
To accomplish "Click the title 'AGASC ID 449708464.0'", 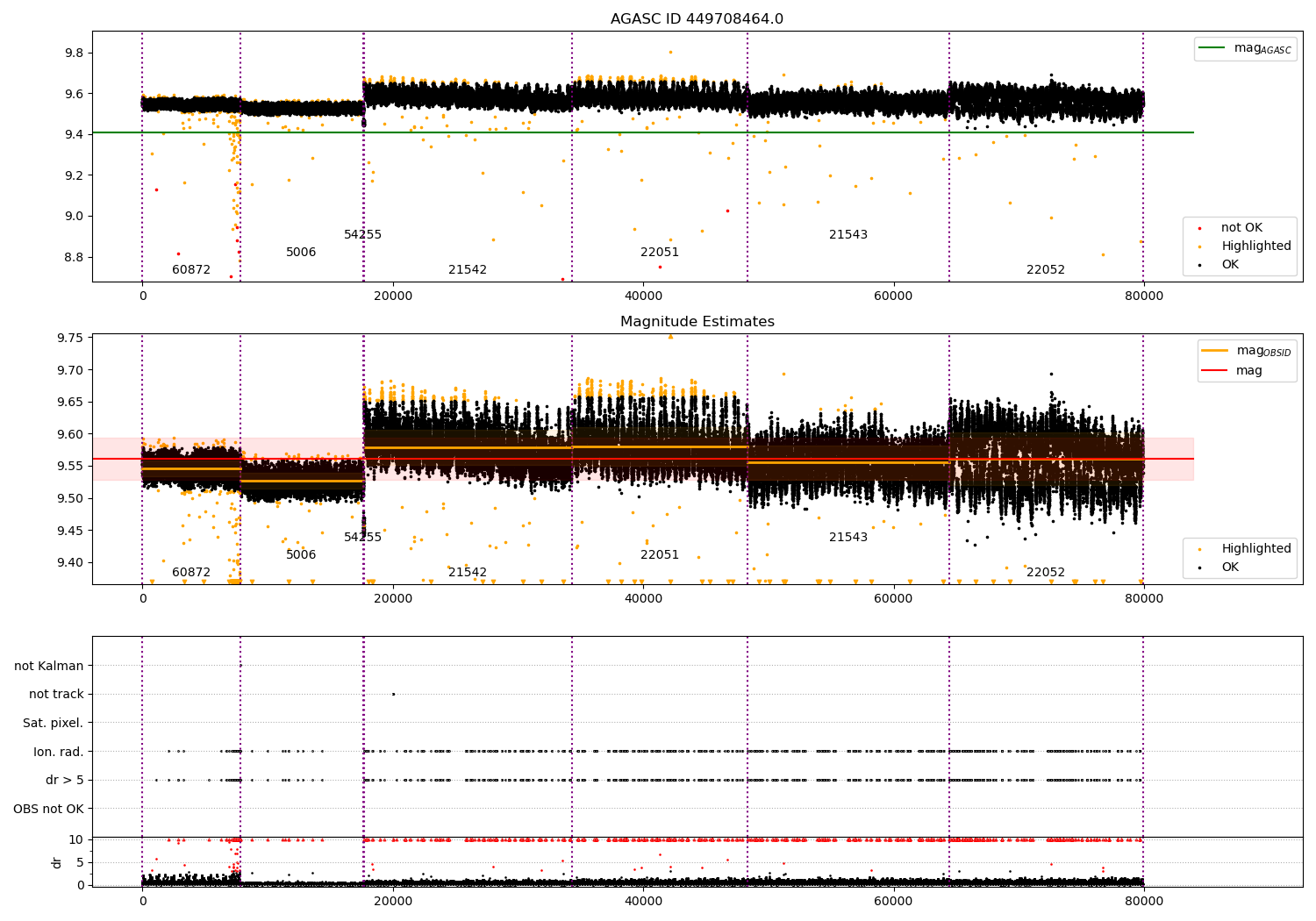I will coord(697,19).
